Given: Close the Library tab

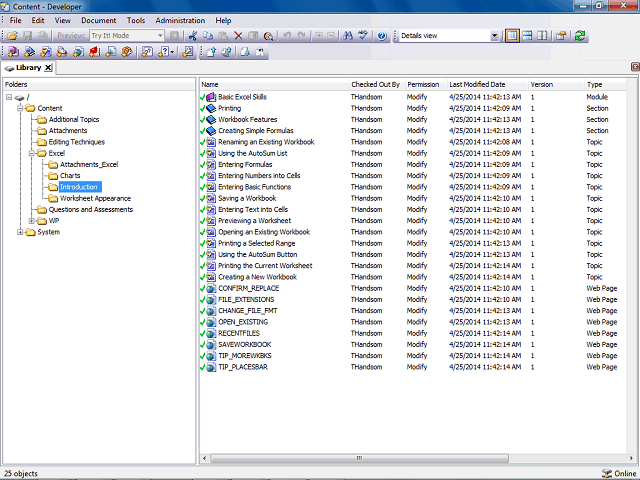Looking at the screenshot, I should tap(48, 68).
